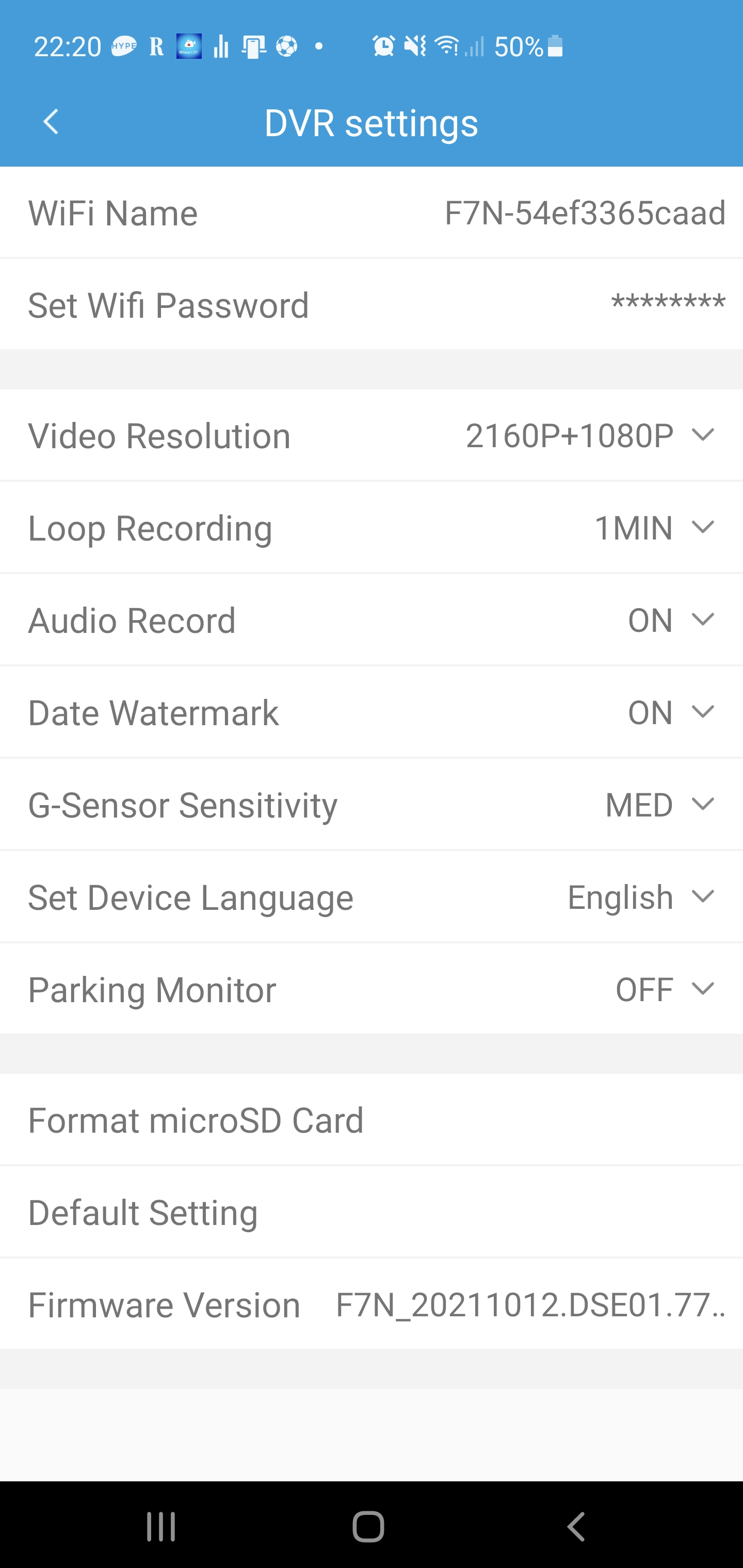The width and height of the screenshot is (743, 1568).
Task: Tap the WiFi Name F7N-54ef3365caad value
Action: tap(585, 213)
